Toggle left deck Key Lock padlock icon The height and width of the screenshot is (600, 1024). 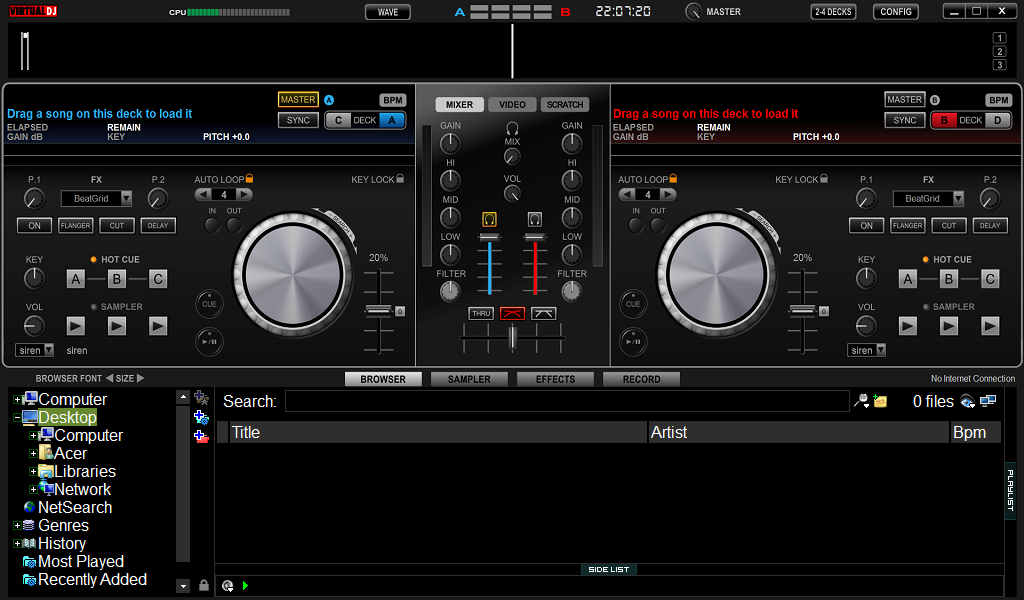point(400,178)
